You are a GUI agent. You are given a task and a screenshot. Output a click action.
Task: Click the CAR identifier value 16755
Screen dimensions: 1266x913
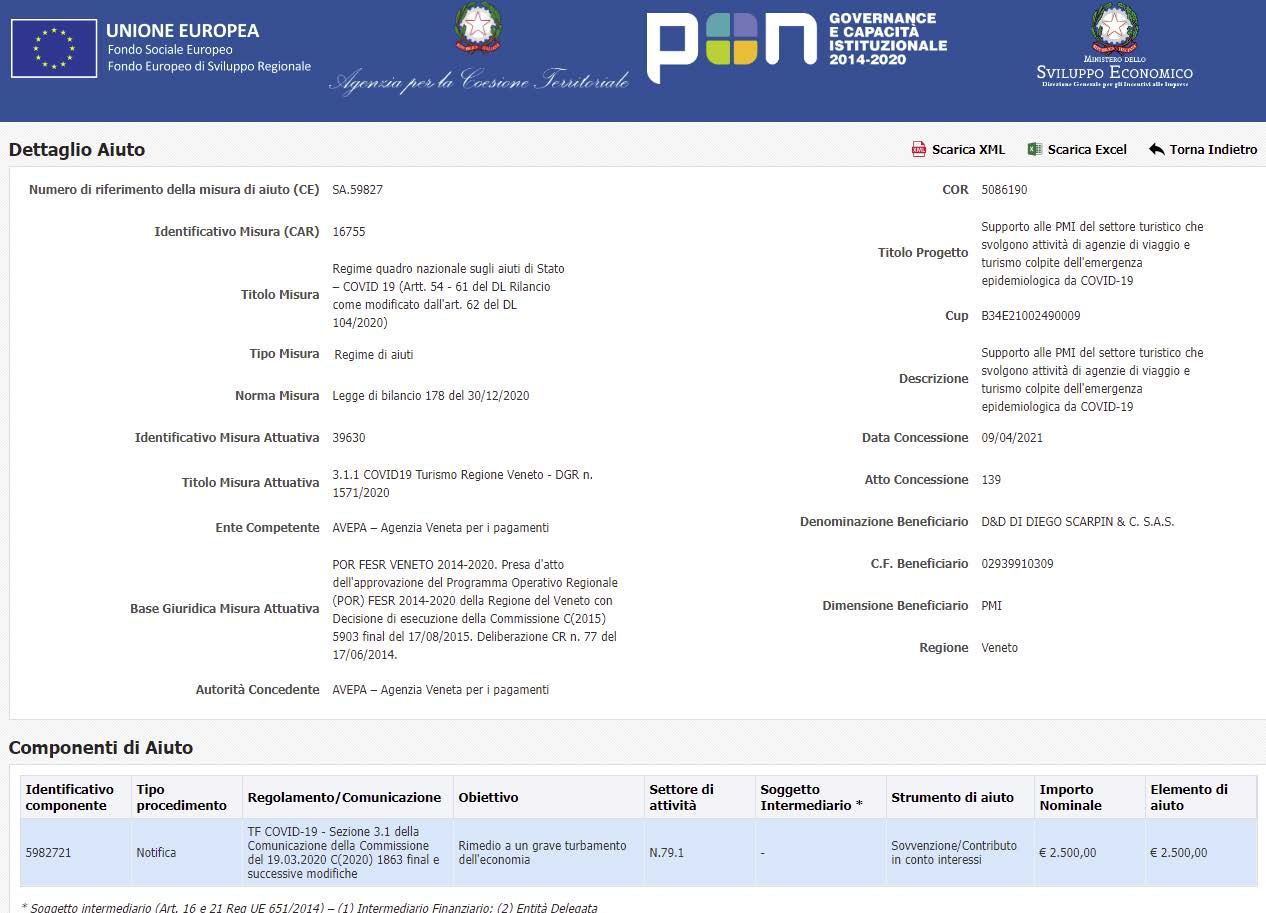pos(349,232)
